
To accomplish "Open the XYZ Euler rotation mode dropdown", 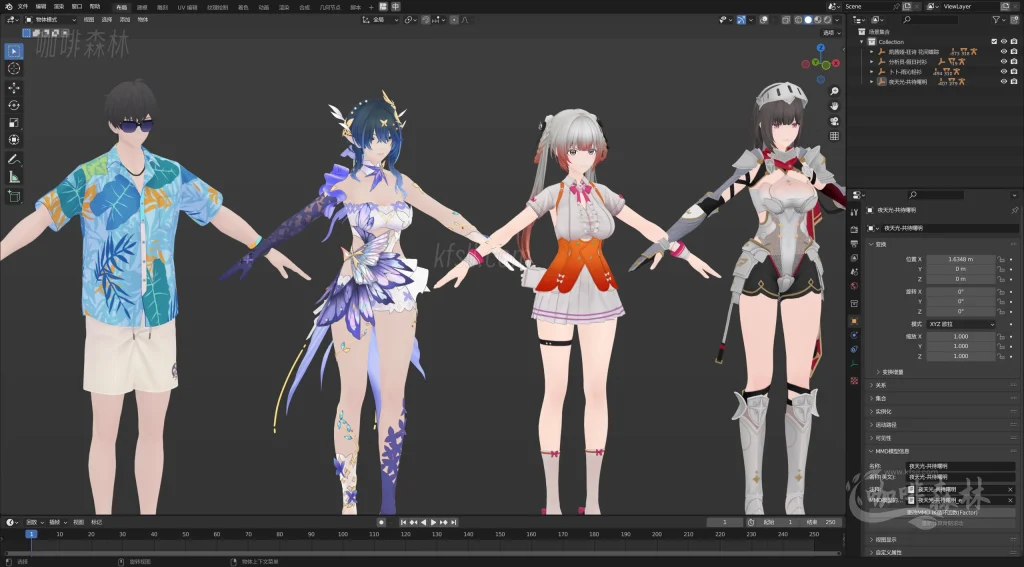I will pos(961,324).
